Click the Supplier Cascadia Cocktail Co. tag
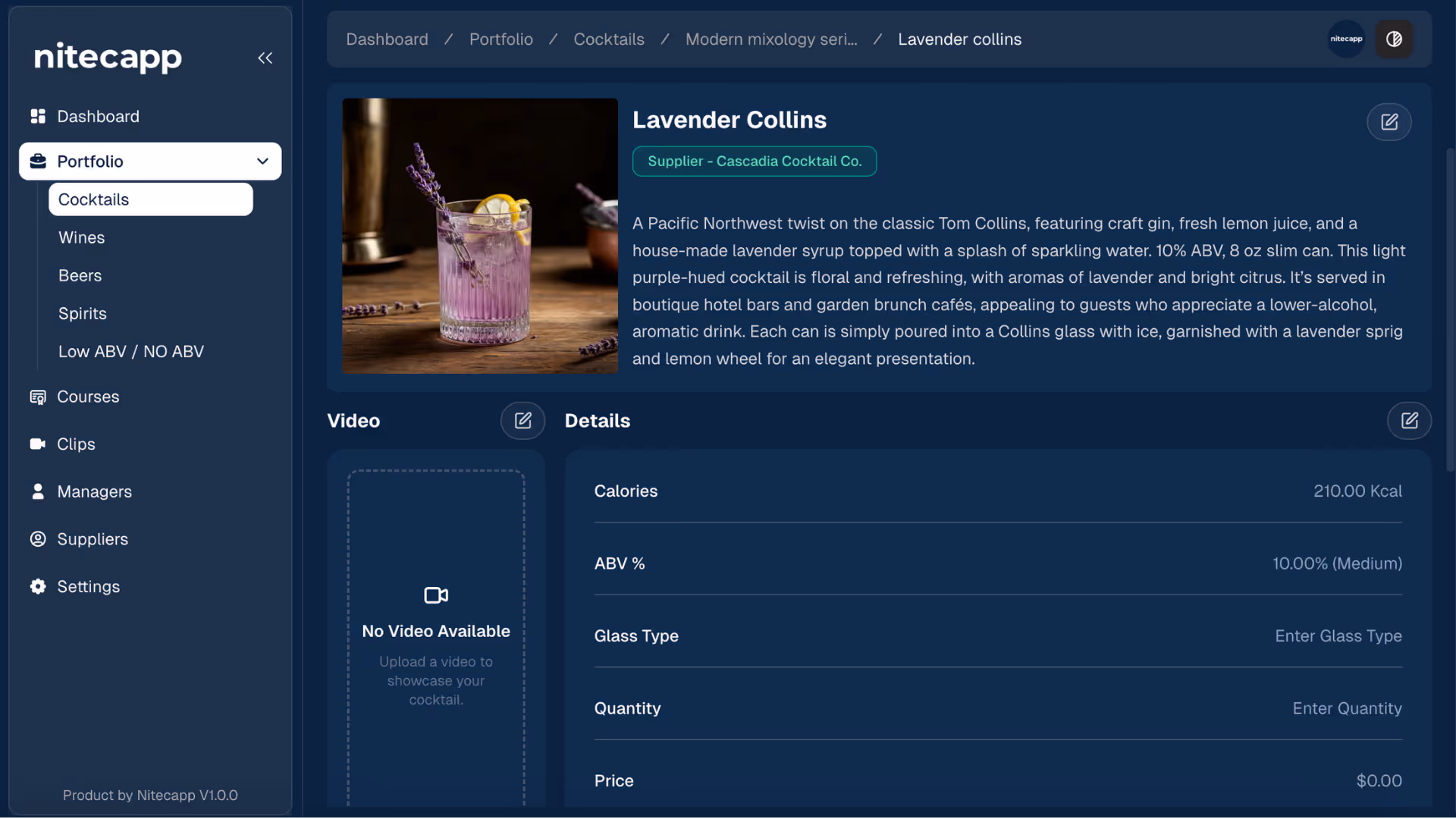The height and width of the screenshot is (819, 1456). pos(754,162)
